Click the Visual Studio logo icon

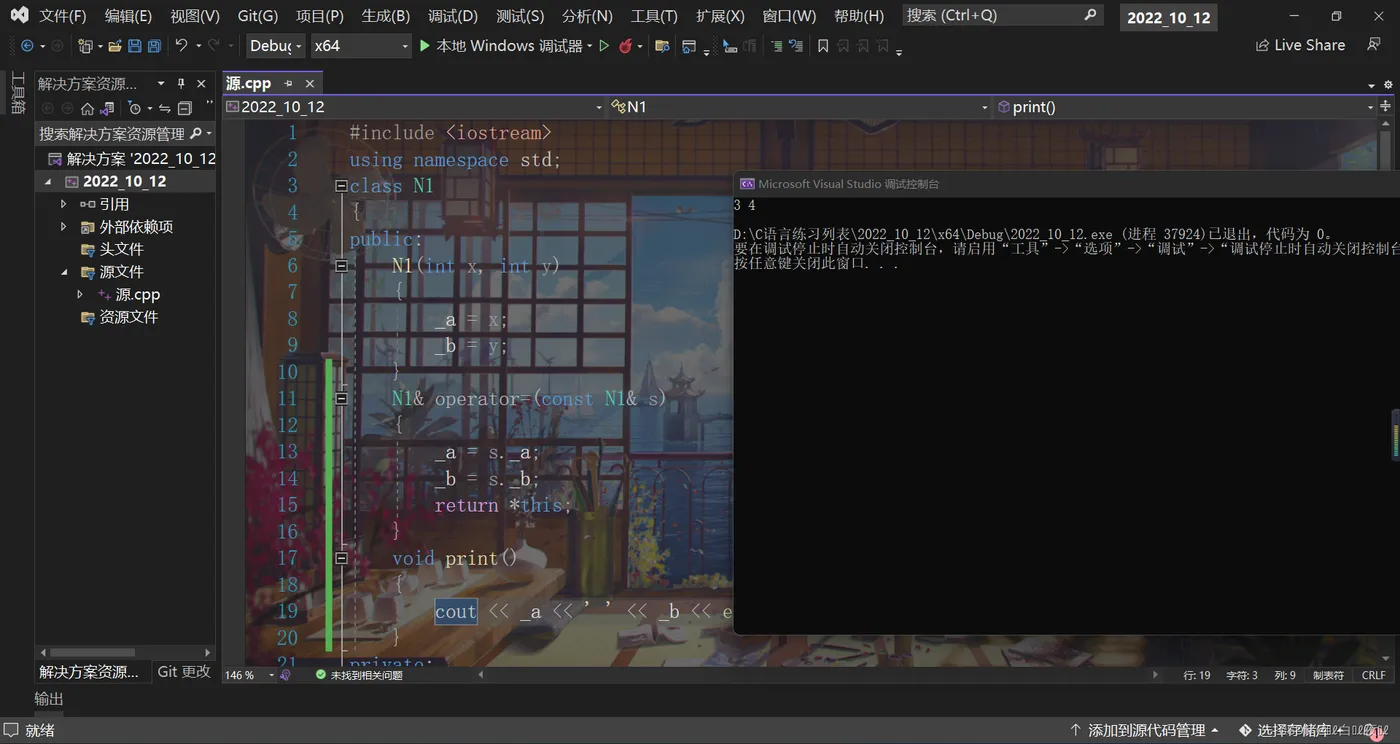(19, 16)
